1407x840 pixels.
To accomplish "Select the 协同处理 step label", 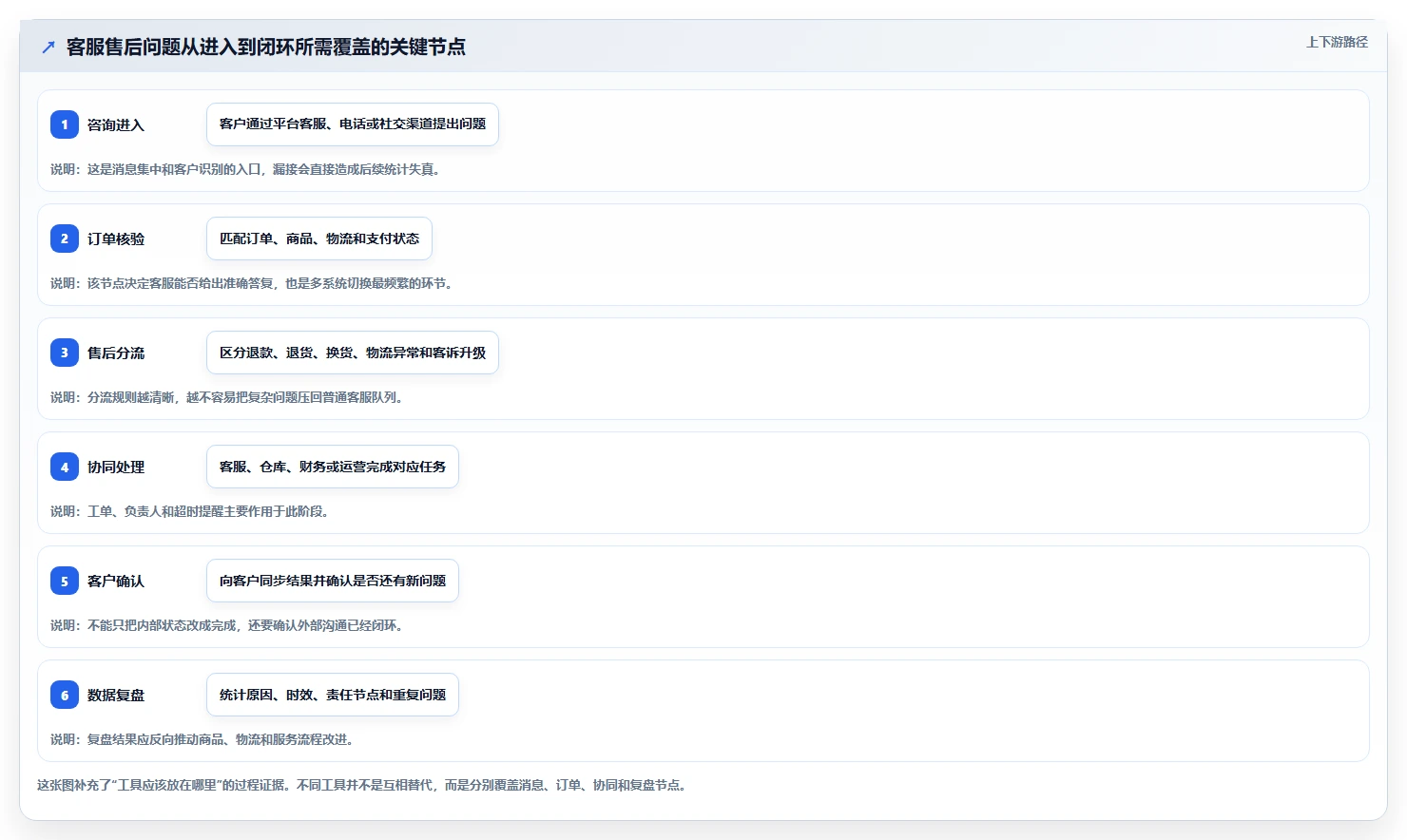I will pos(116,467).
